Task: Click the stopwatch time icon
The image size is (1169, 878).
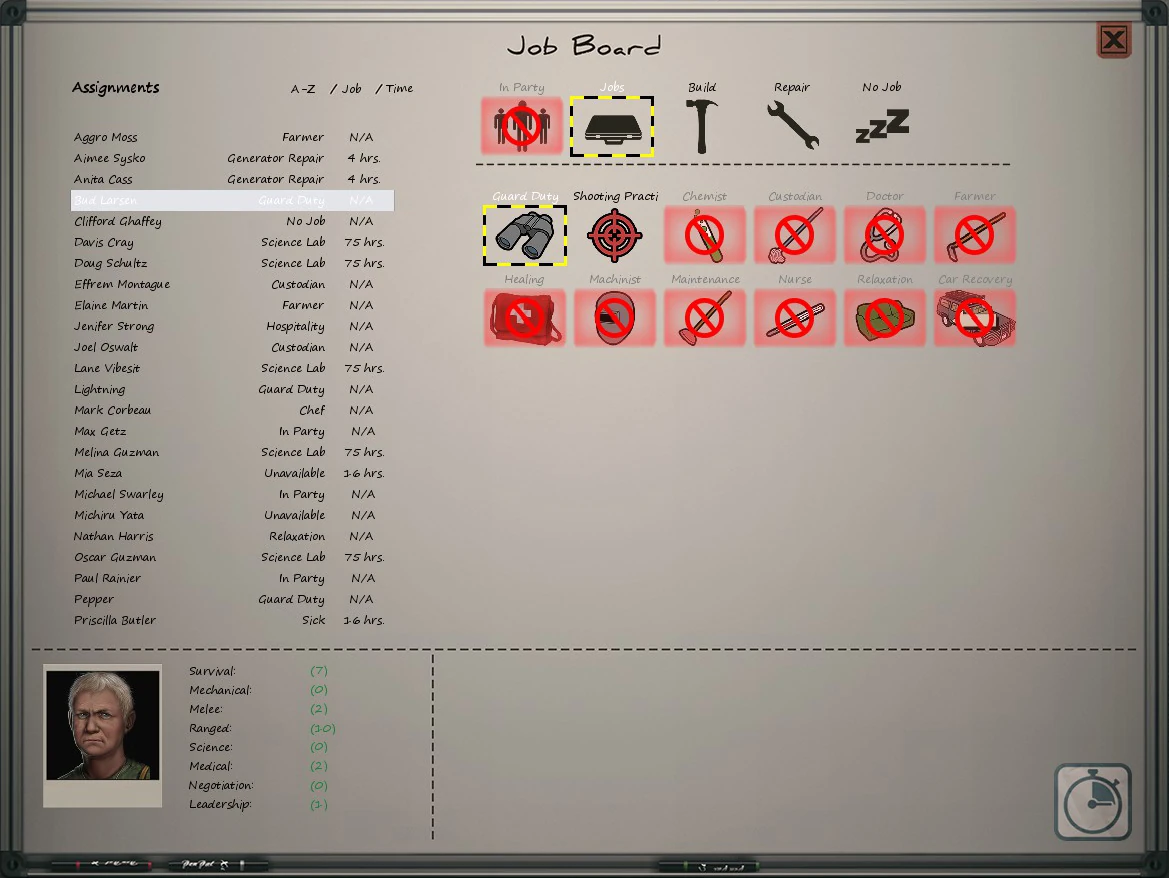Action: pos(1093,802)
